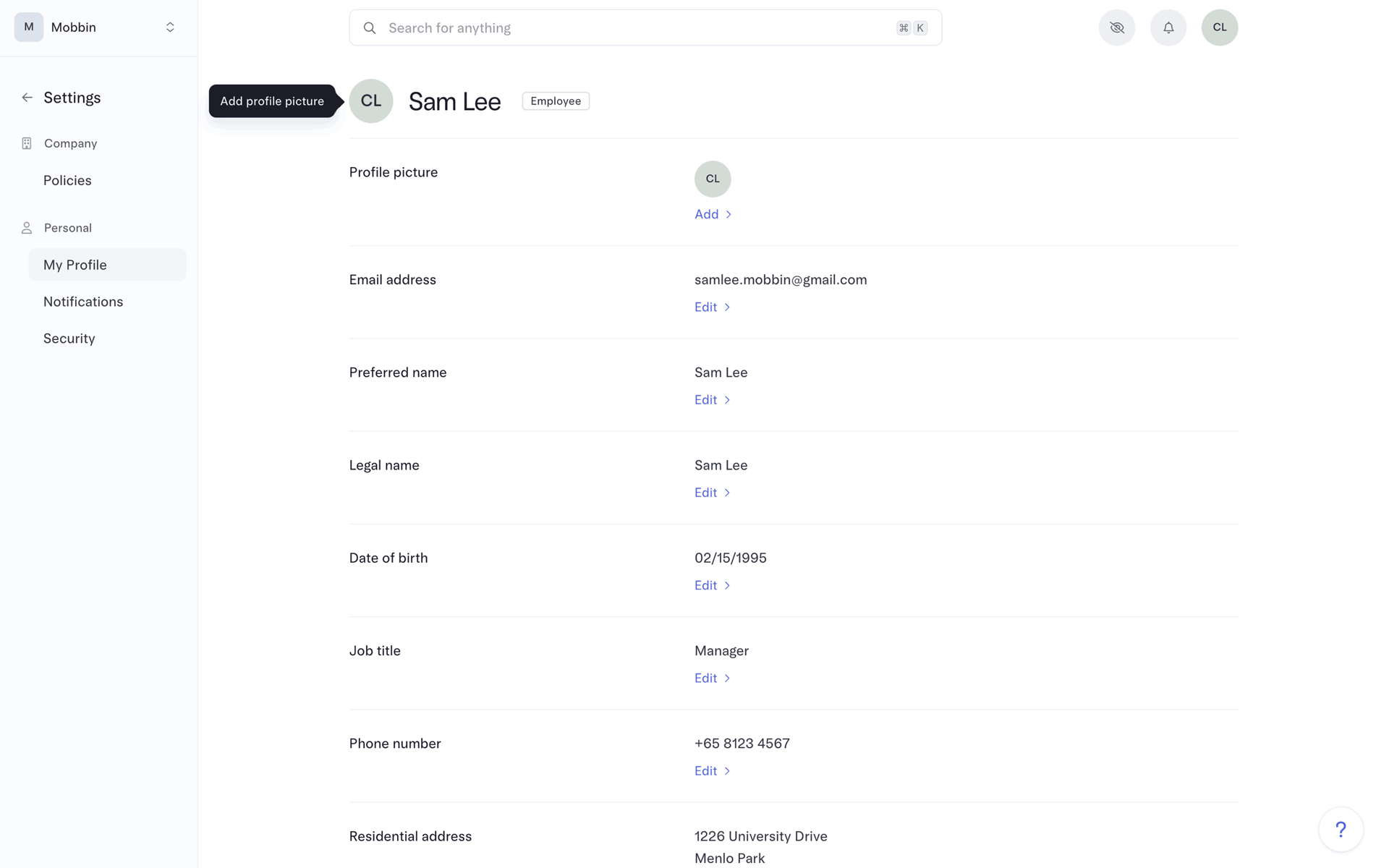
Task: Edit the preferred name
Action: [713, 400]
